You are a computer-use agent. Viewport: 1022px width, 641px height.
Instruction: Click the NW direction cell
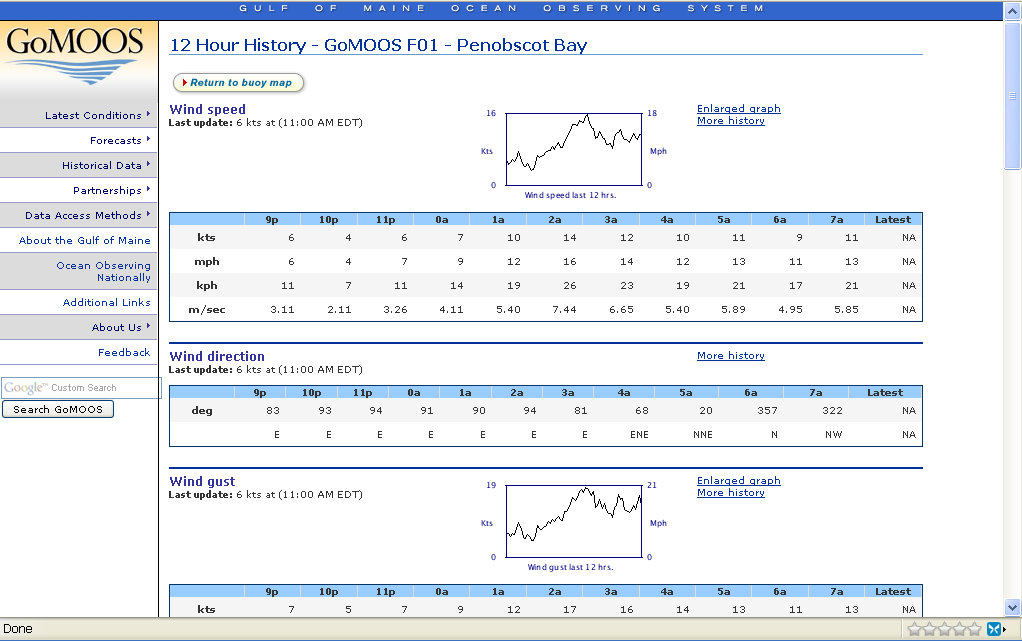click(834, 435)
